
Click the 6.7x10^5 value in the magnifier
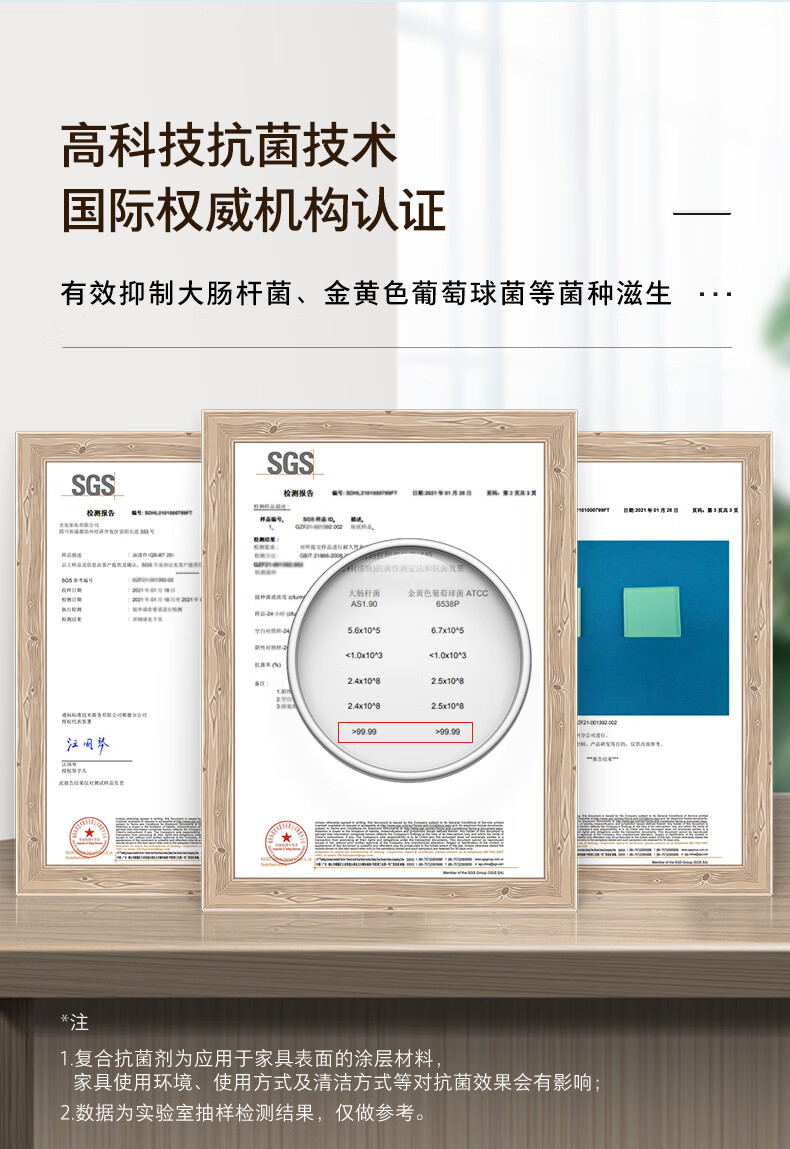(x=448, y=629)
